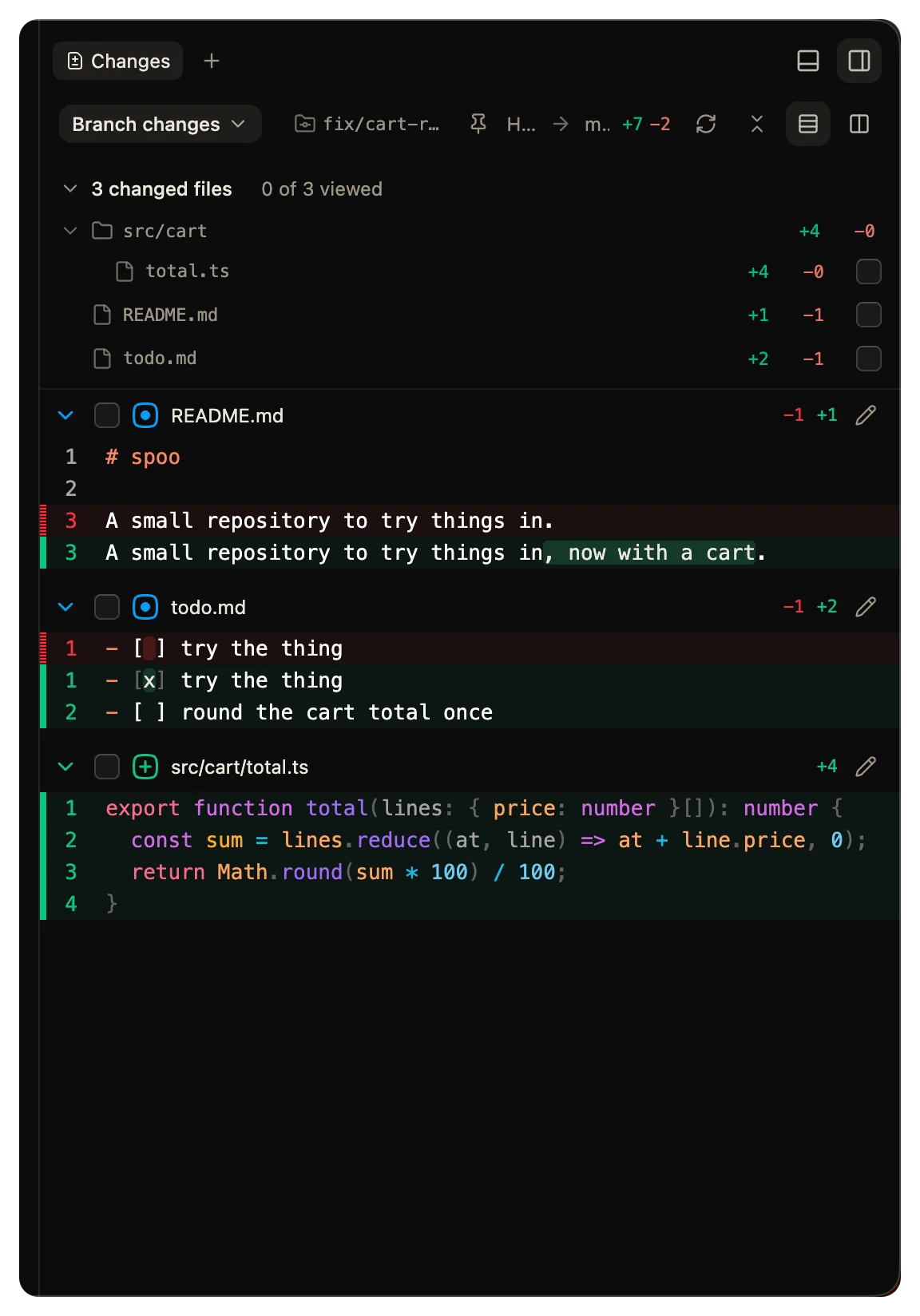The height and width of the screenshot is (1316, 920).
Task: Click the −1 +2 stats on todo.md header
Action: (810, 607)
